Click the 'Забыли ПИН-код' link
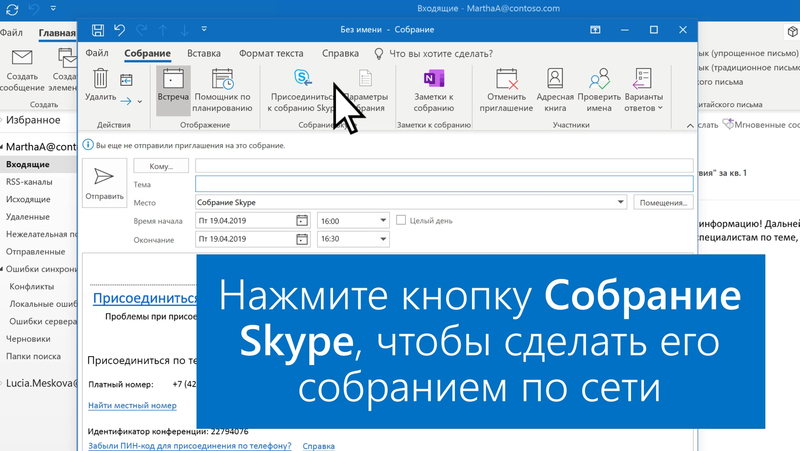Viewport: 800px width, 451px height. pyautogui.click(x=189, y=445)
